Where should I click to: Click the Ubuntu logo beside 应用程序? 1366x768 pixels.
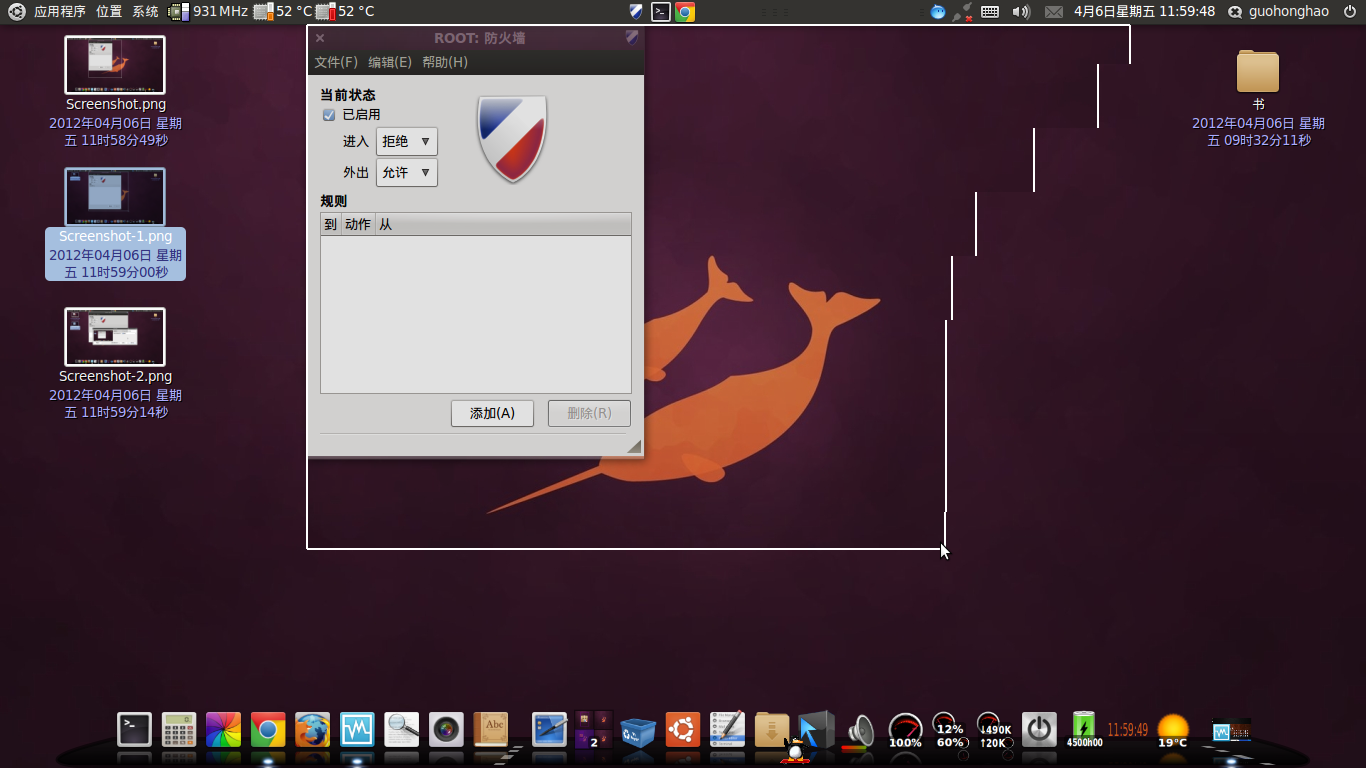pyautogui.click(x=17, y=12)
